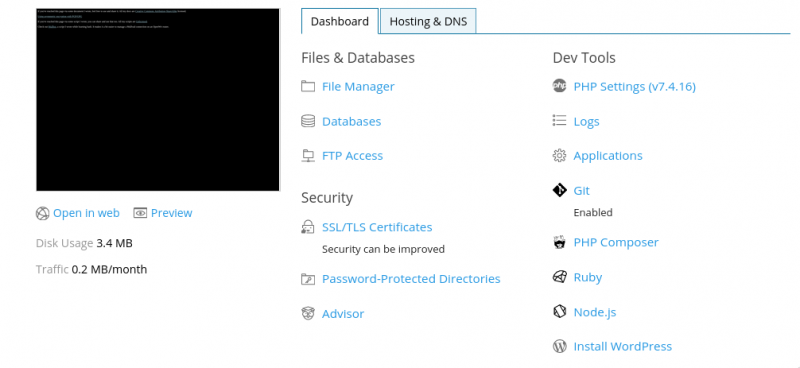Image resolution: width=800 pixels, height=368 pixels.
Task: Click the Node.js hexagon icon
Action: [560, 311]
